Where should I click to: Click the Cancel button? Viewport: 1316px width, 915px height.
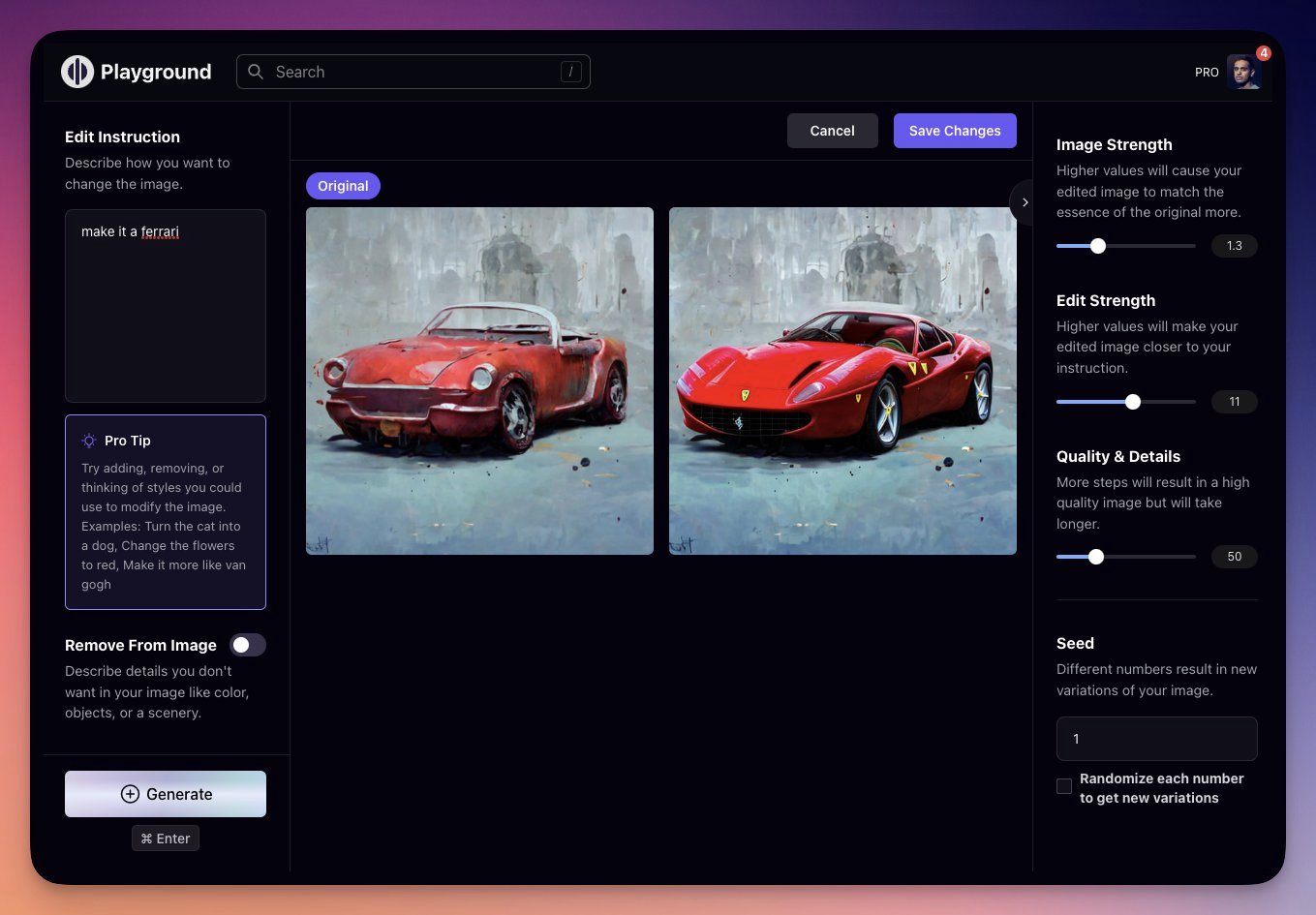tap(832, 130)
